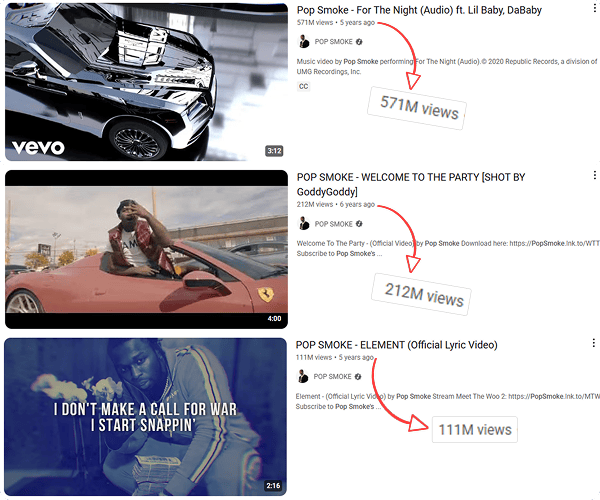Play the ELEMENT lyric video thumbnail

tap(145, 417)
